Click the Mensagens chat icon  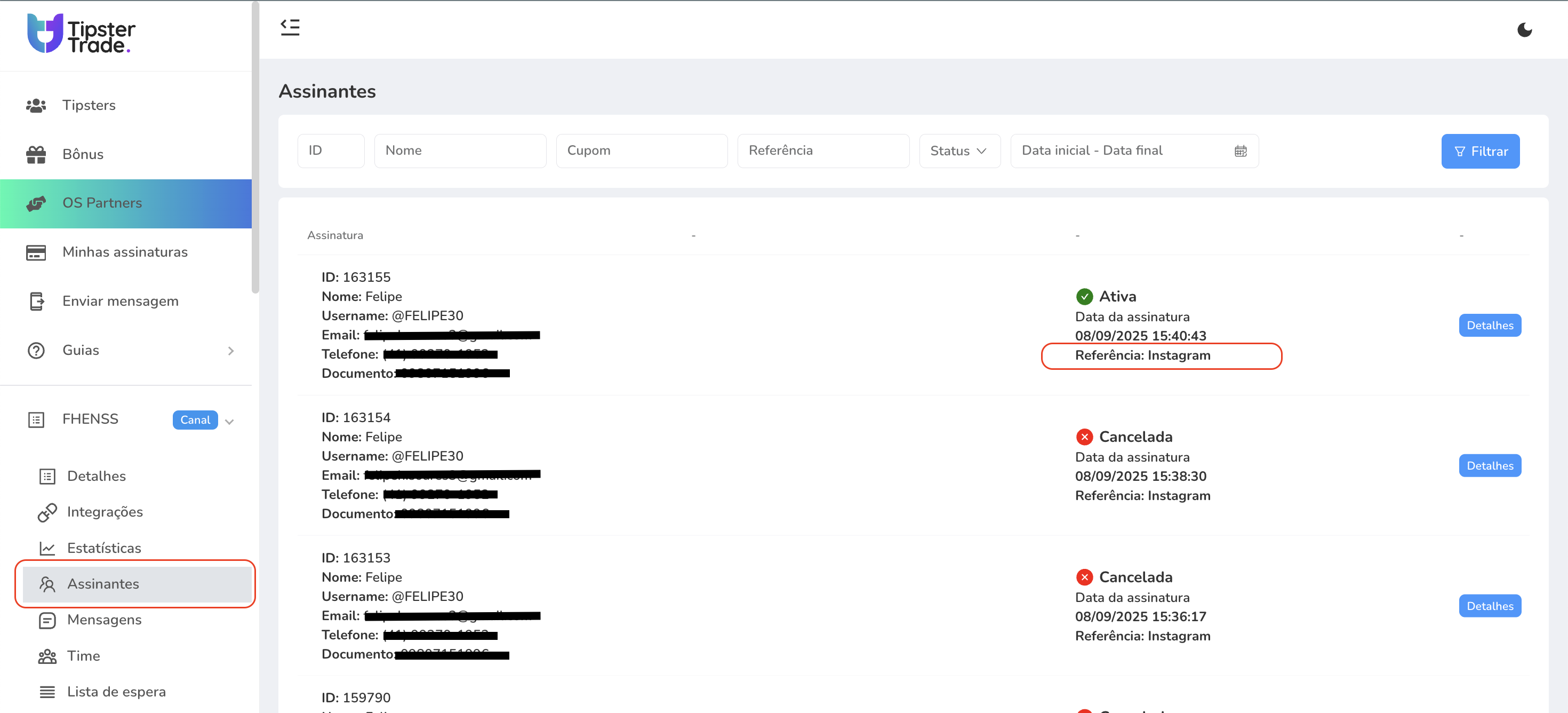47,621
